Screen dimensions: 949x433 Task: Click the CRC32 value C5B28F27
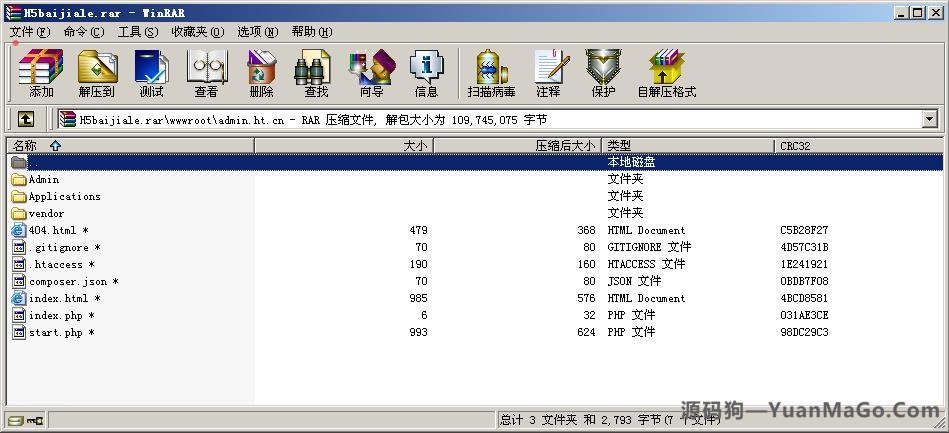click(804, 230)
